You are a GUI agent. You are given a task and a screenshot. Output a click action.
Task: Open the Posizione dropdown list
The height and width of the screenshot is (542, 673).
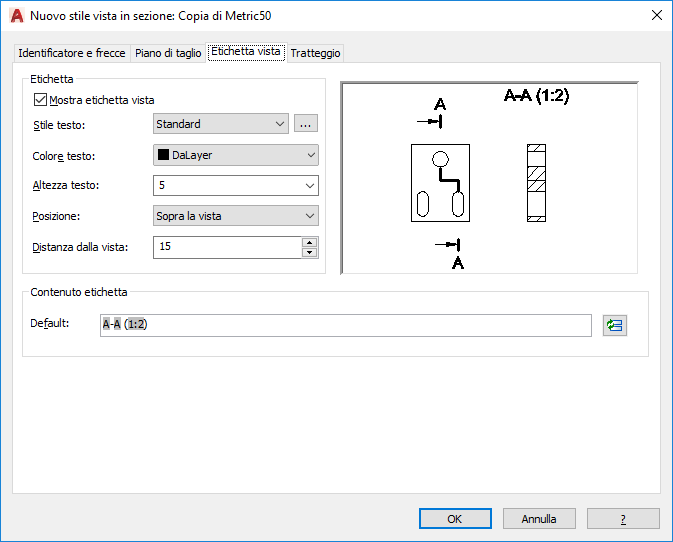coord(310,216)
